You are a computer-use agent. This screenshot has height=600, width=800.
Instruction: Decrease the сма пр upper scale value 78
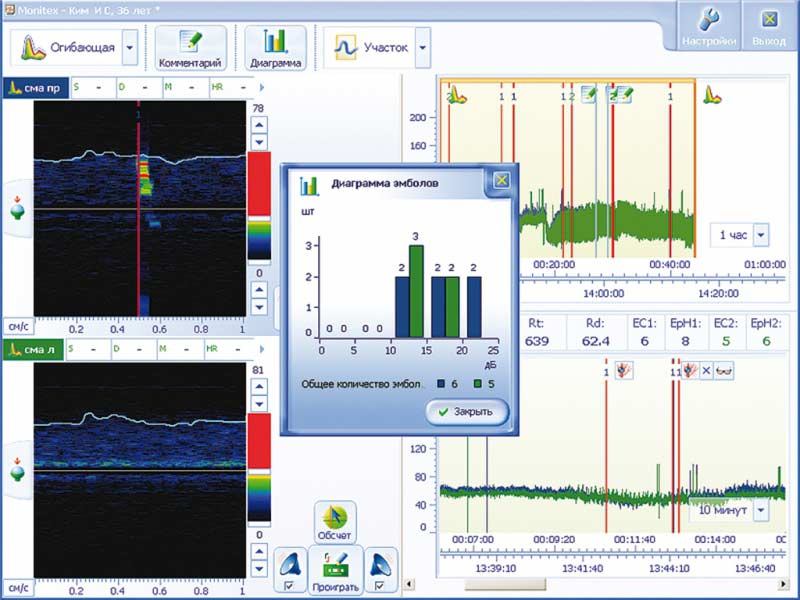point(259,141)
